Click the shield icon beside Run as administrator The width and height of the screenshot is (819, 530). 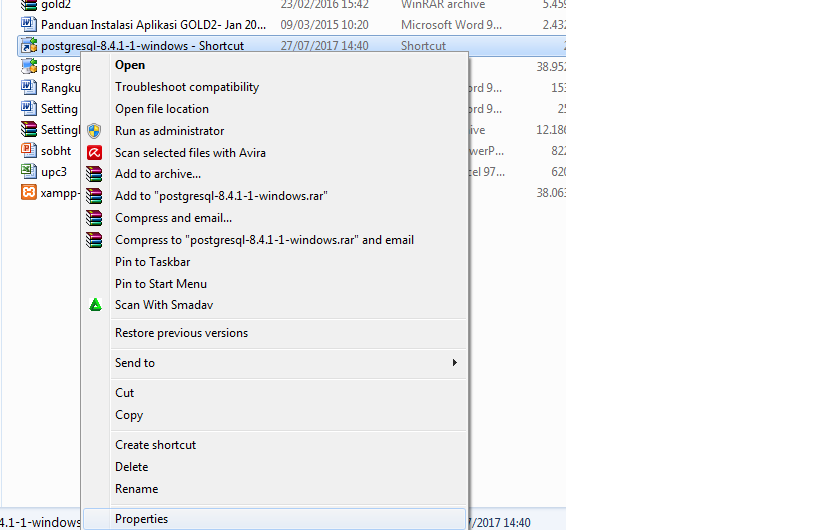click(95, 131)
